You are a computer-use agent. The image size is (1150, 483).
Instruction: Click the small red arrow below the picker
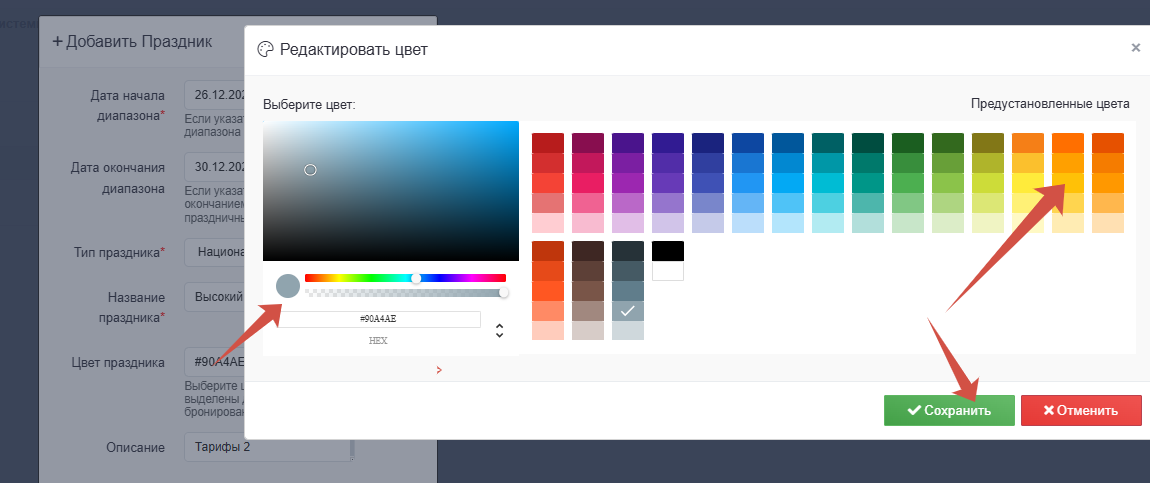coord(438,370)
